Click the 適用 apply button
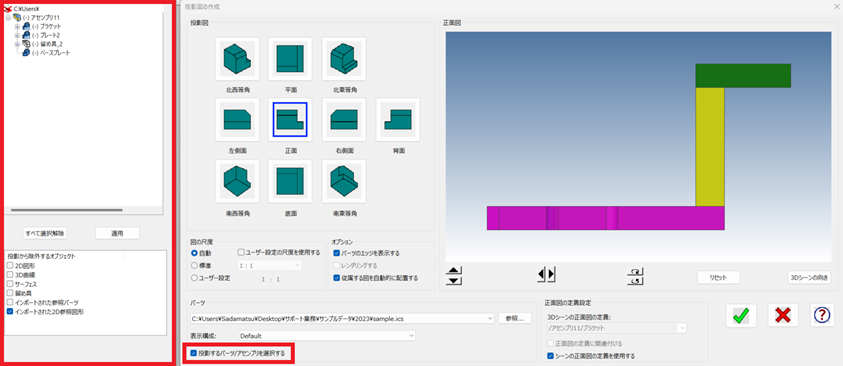843x366 pixels. (x=117, y=233)
